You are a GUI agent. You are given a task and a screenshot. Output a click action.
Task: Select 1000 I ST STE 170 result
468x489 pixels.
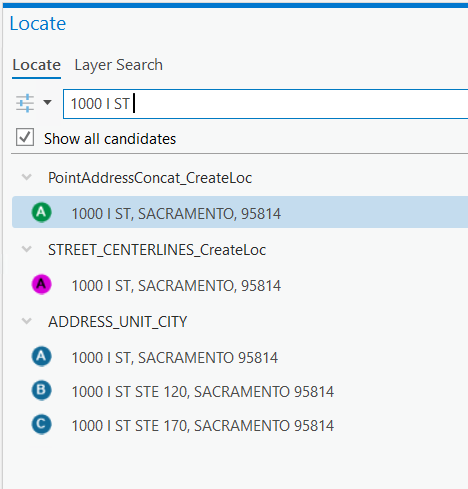pos(240,425)
